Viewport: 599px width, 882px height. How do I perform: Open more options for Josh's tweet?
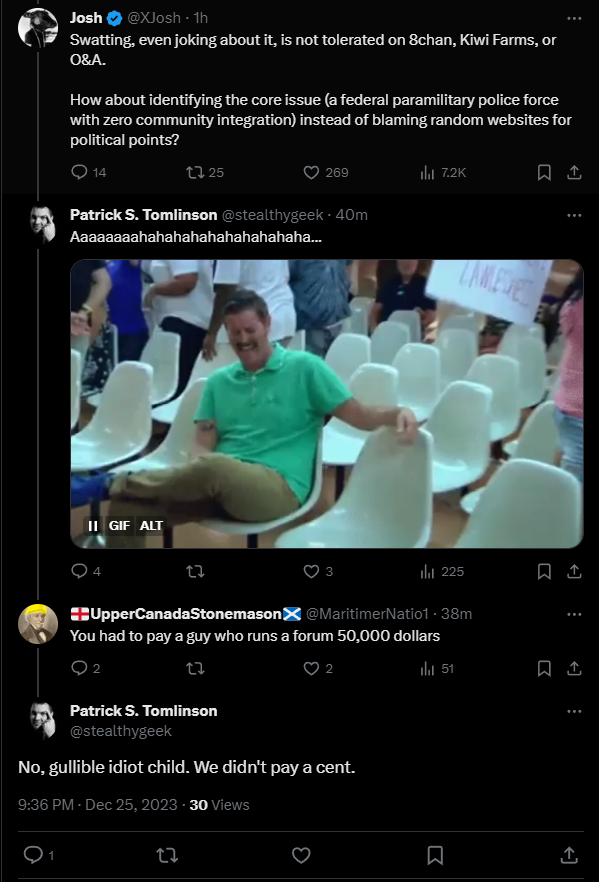coord(574,19)
